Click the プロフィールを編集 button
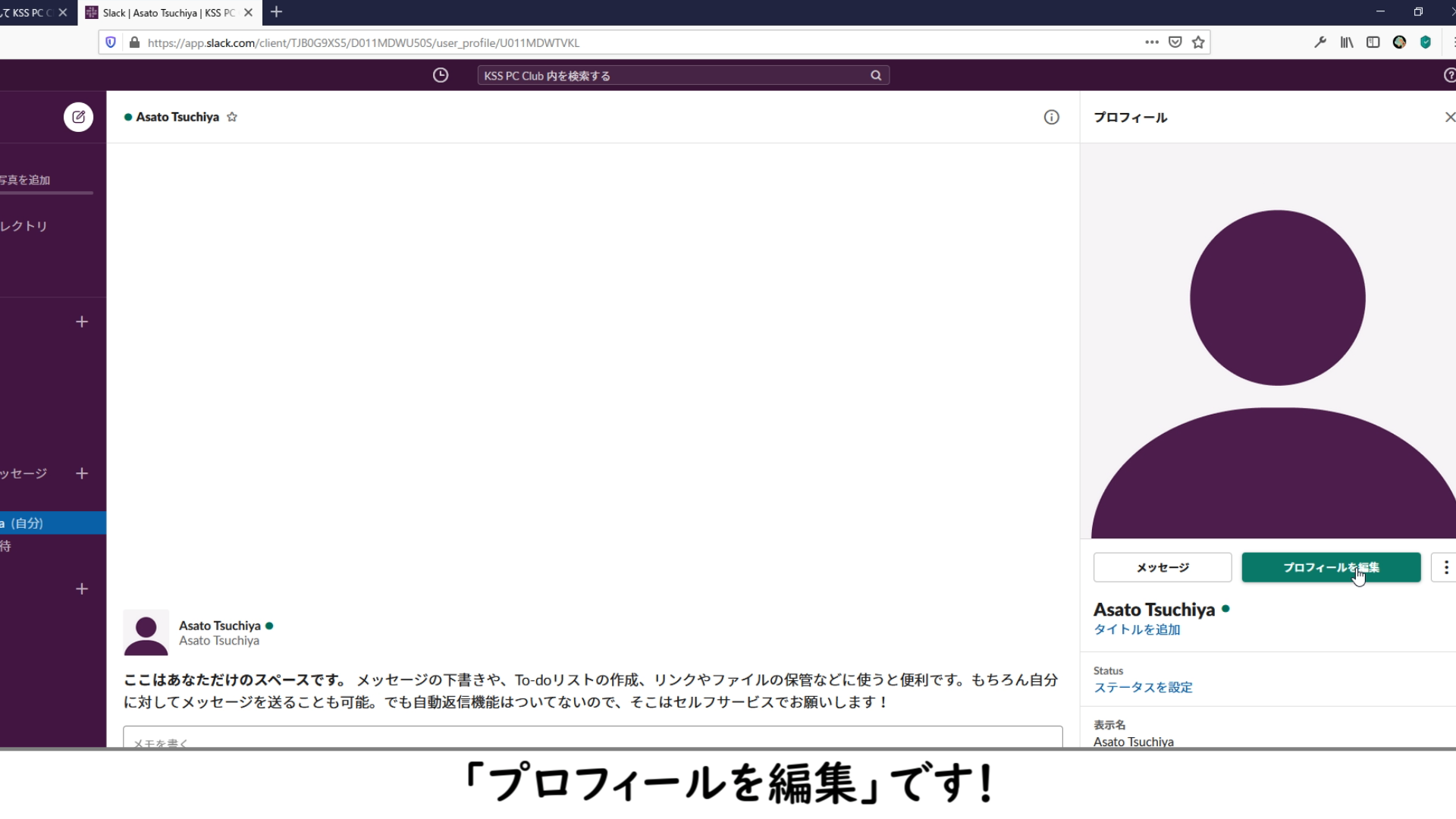Screen dimensions: 1456x819 point(1330,567)
